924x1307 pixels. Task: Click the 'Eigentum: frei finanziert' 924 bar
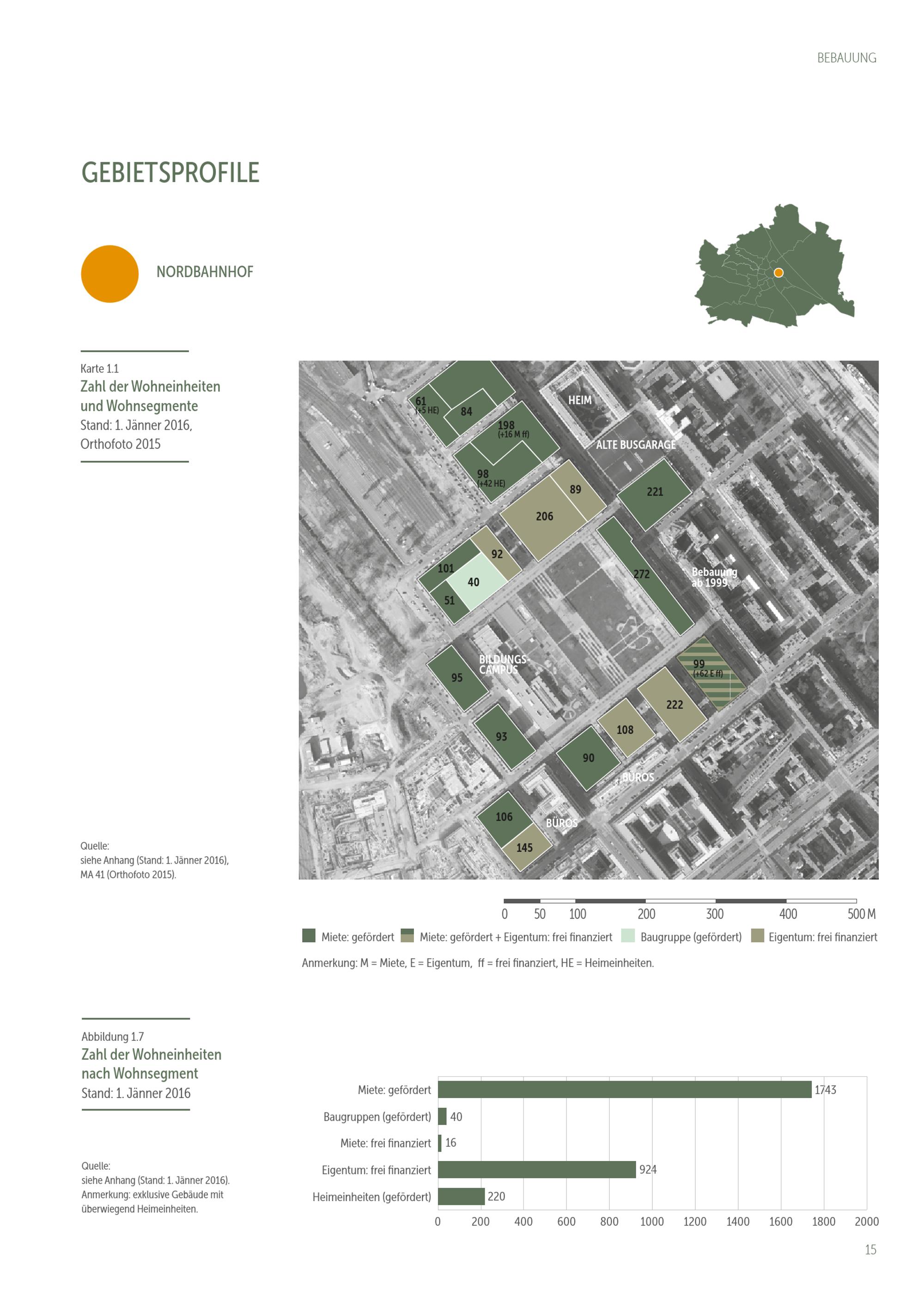[x=536, y=1169]
